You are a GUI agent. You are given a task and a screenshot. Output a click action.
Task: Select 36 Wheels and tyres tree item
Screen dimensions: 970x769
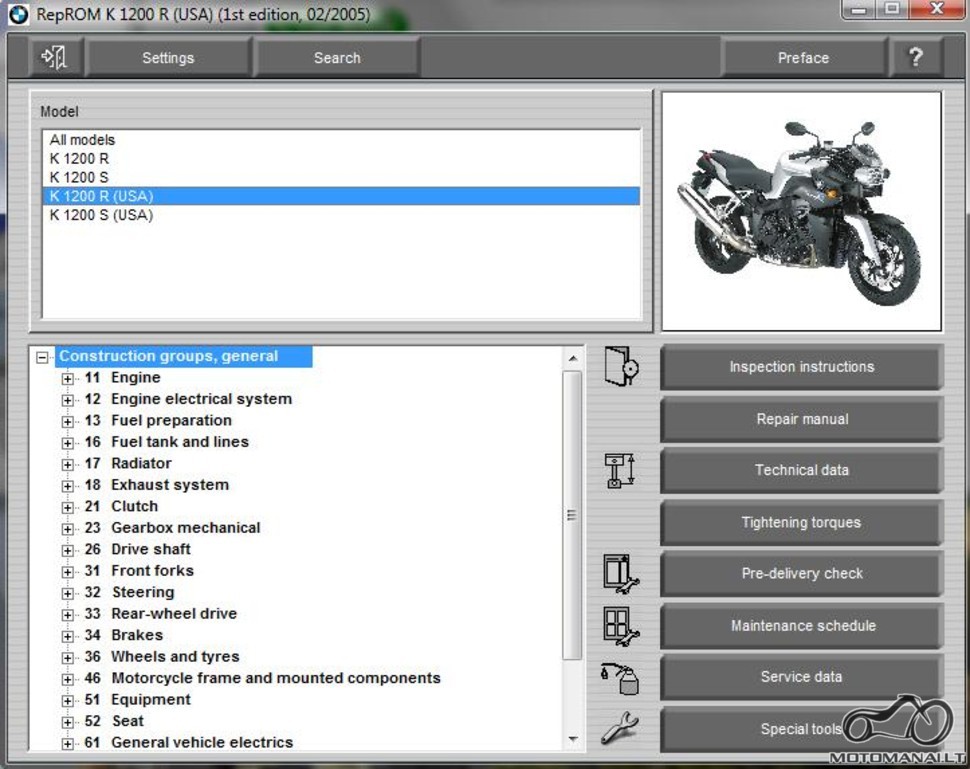click(x=162, y=656)
